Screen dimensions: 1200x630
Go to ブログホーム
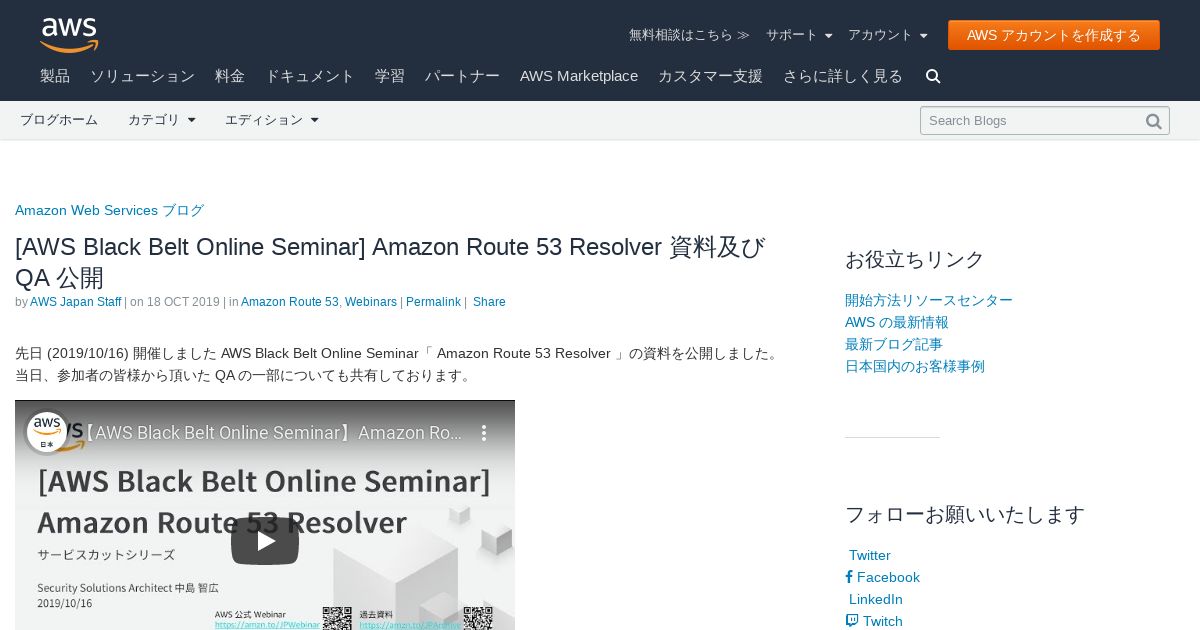tap(59, 120)
